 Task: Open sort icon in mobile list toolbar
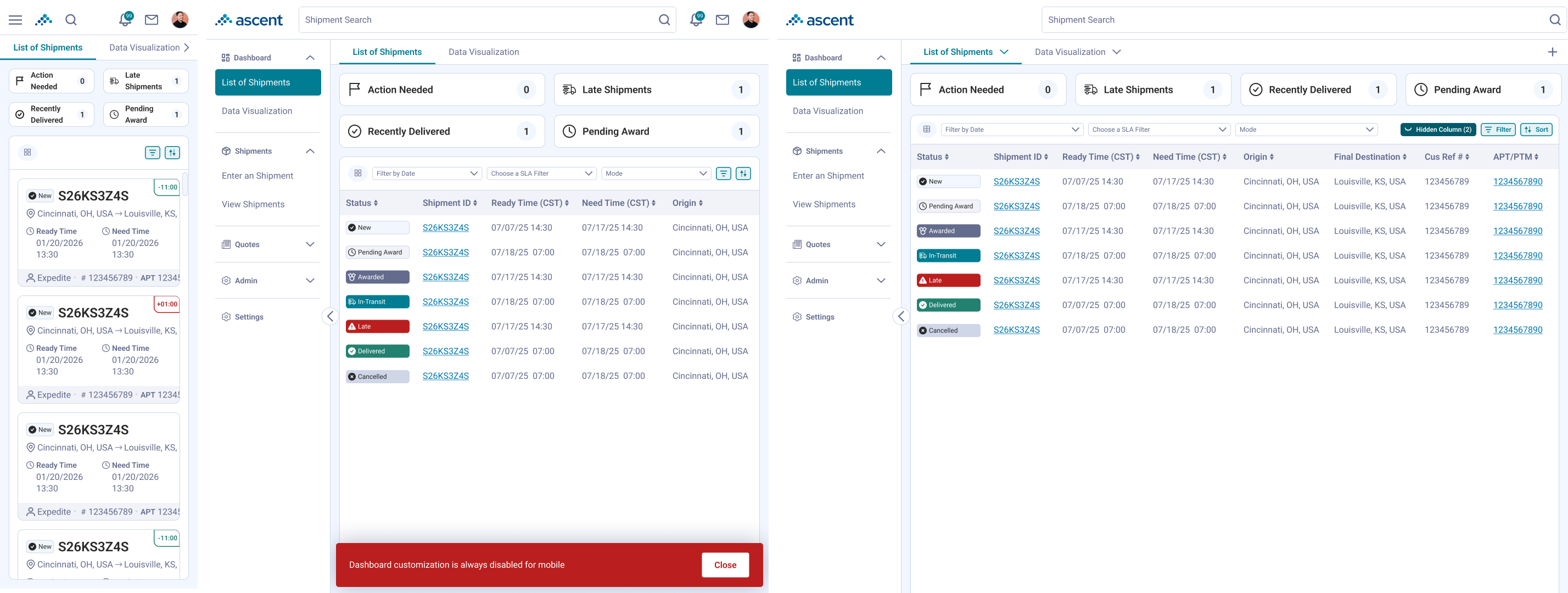click(x=172, y=152)
